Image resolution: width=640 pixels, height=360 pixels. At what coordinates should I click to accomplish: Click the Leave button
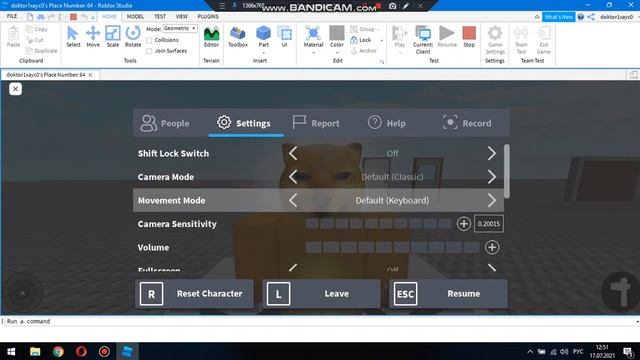(x=321, y=293)
